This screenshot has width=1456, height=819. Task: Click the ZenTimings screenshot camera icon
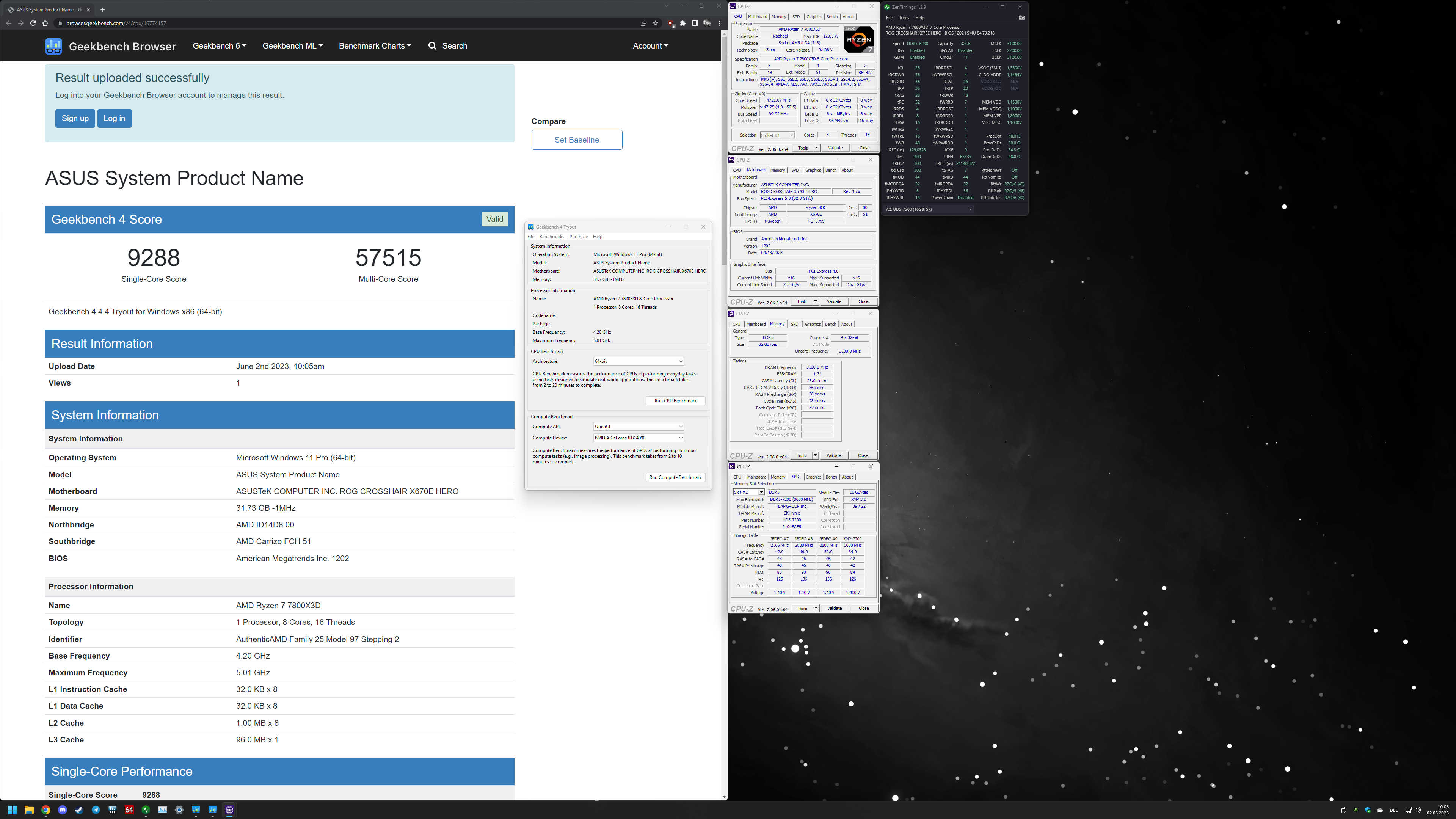[x=1021, y=17]
